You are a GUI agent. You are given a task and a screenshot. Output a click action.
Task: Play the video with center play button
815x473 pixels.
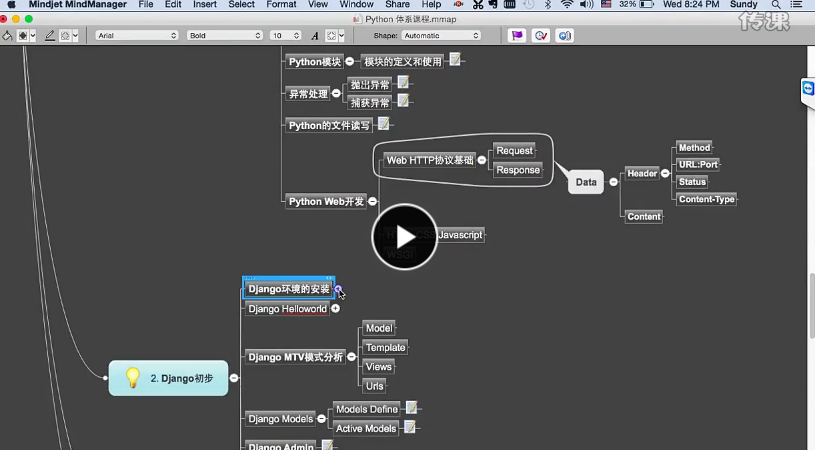tap(404, 237)
